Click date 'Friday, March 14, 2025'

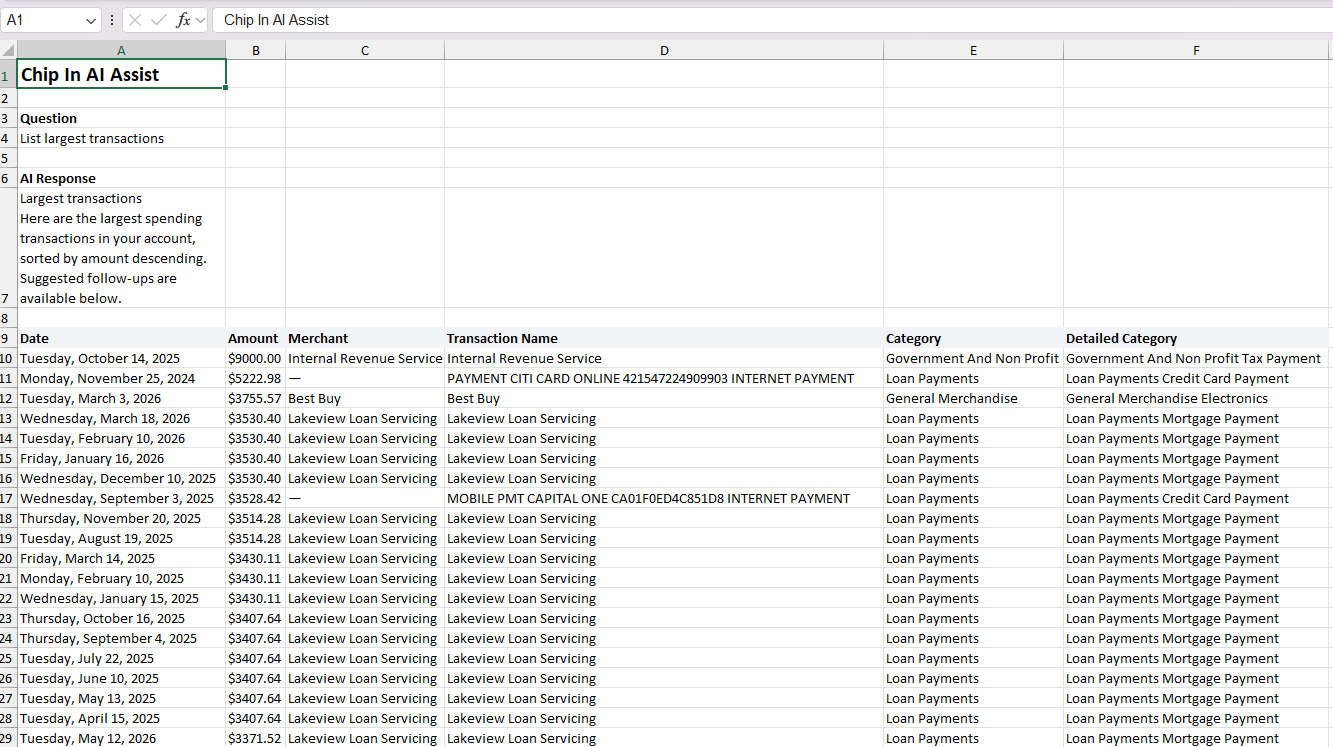point(121,558)
